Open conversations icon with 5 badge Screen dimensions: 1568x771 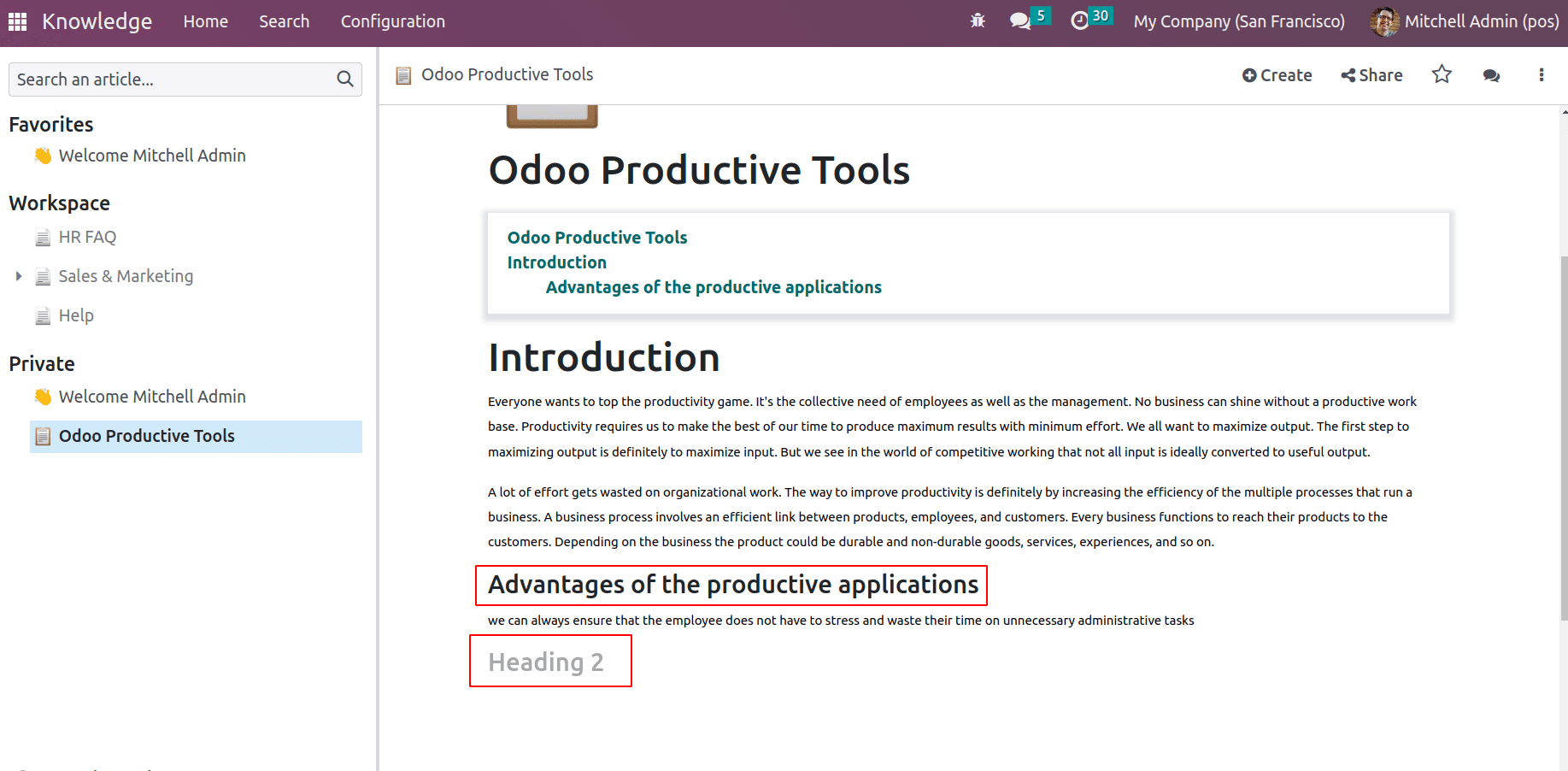[x=1029, y=19]
